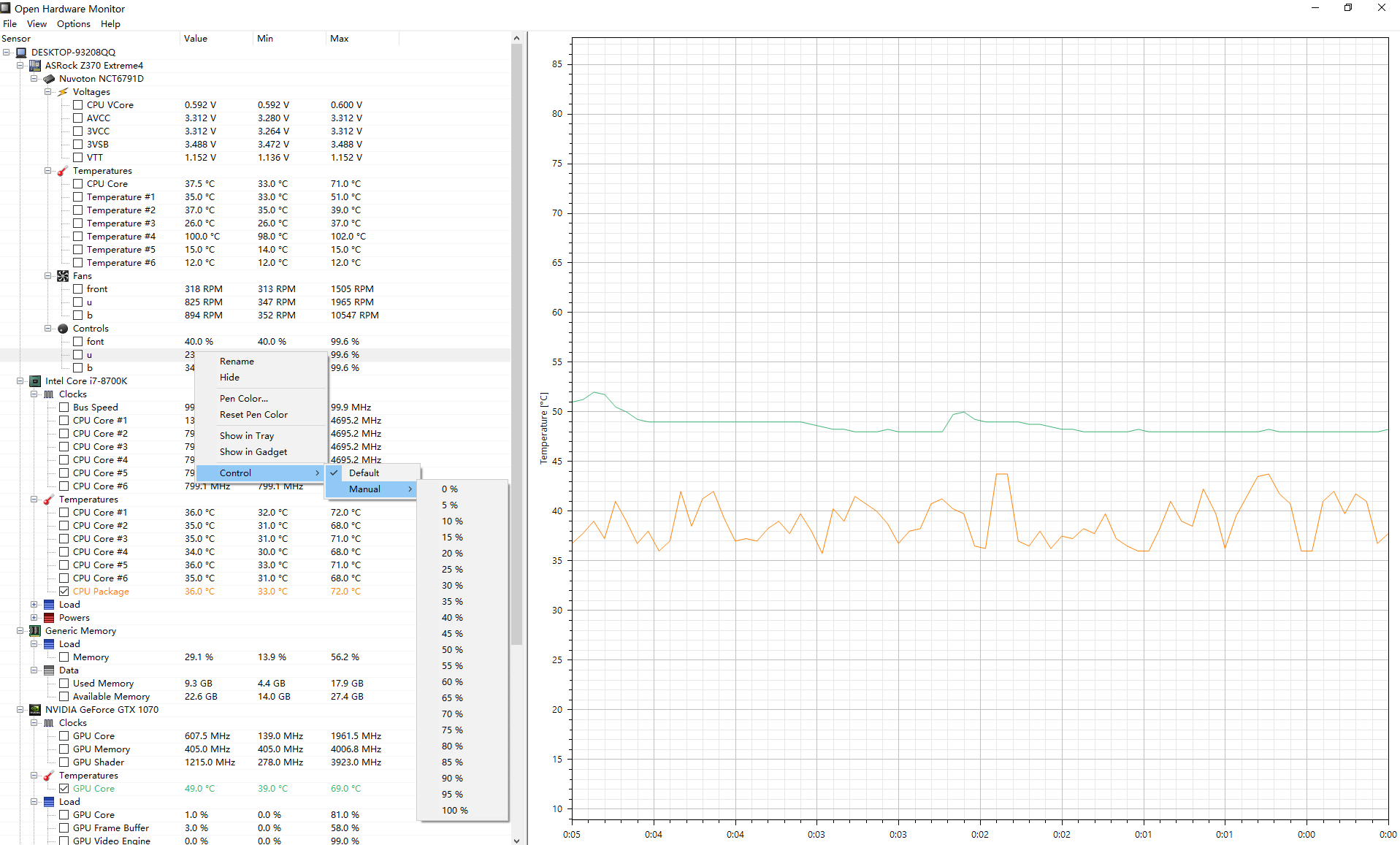Collapse the Voltages tree node
1400x845 pixels.
coord(47,92)
